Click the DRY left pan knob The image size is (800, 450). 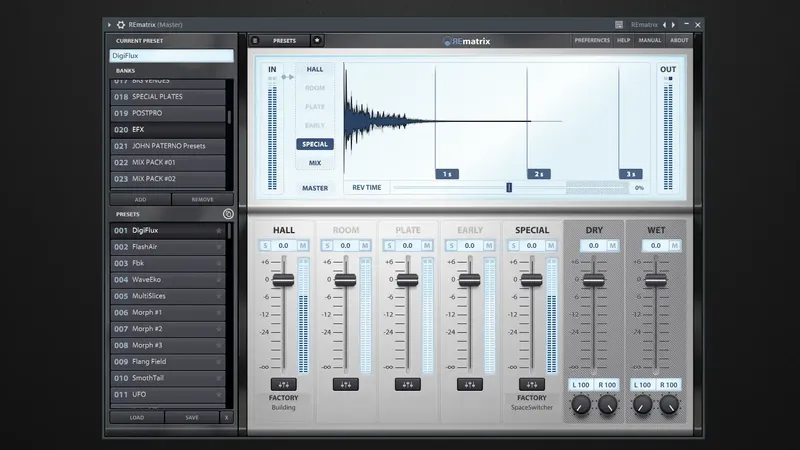tap(581, 405)
